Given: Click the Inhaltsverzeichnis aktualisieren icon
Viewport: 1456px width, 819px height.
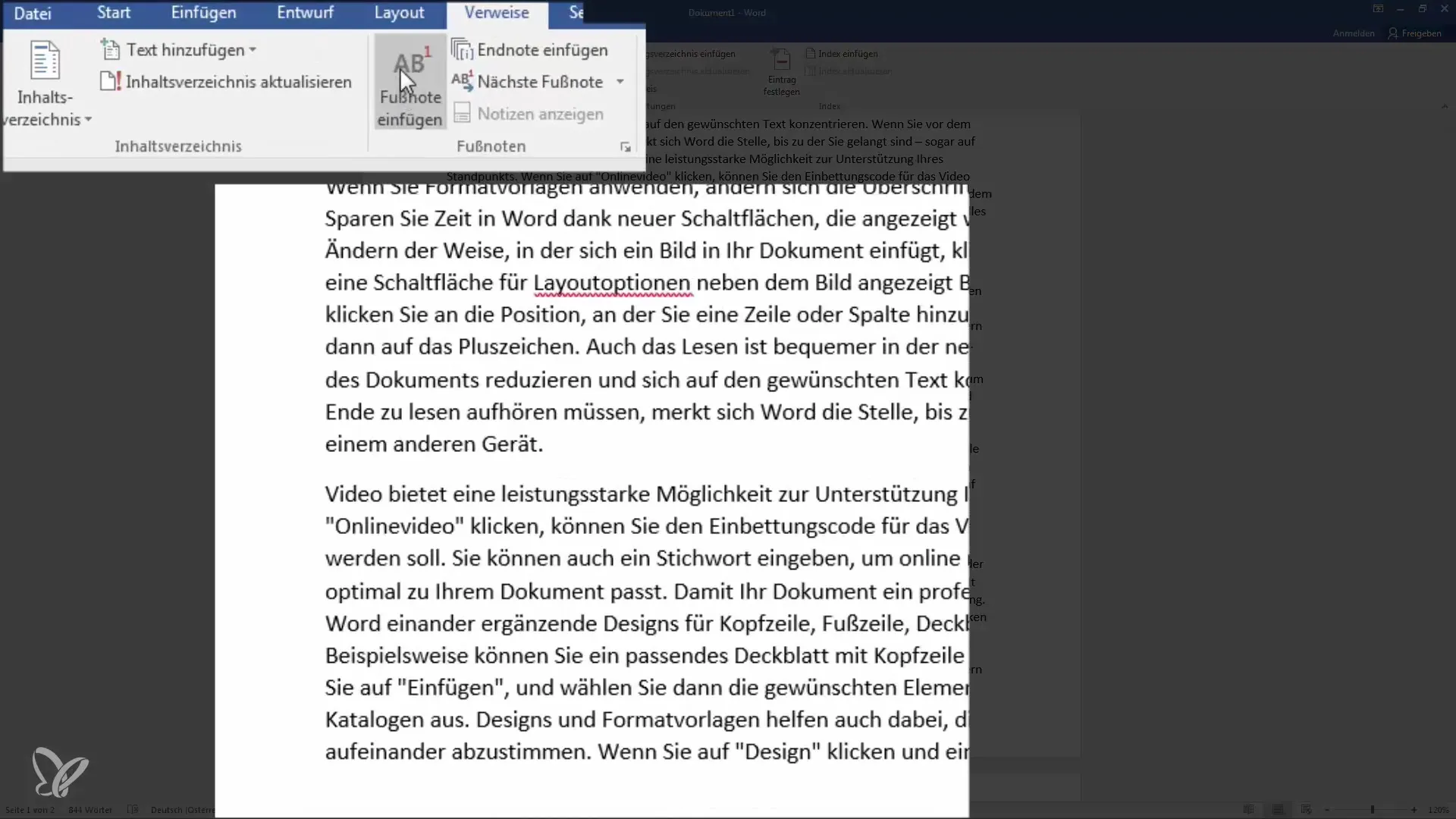Looking at the screenshot, I should tap(109, 81).
